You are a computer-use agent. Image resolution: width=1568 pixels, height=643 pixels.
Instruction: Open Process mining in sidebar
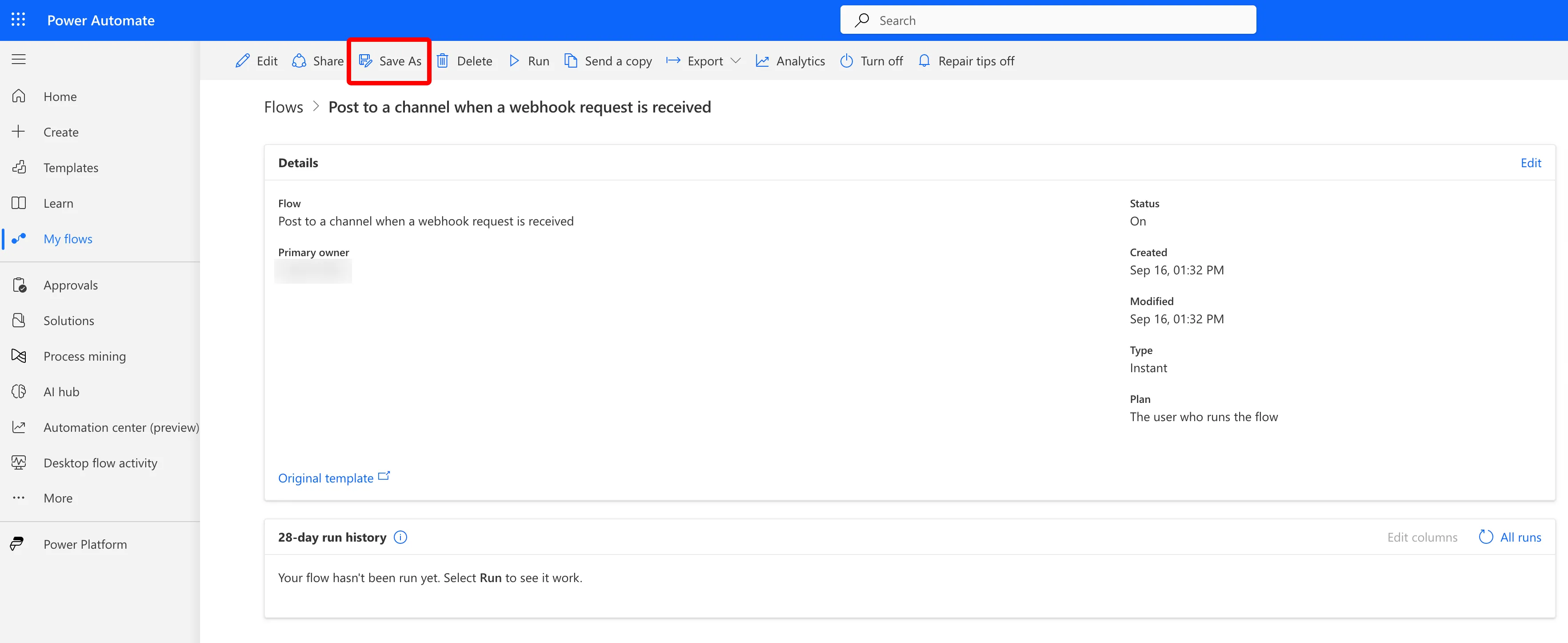pyautogui.click(x=100, y=356)
